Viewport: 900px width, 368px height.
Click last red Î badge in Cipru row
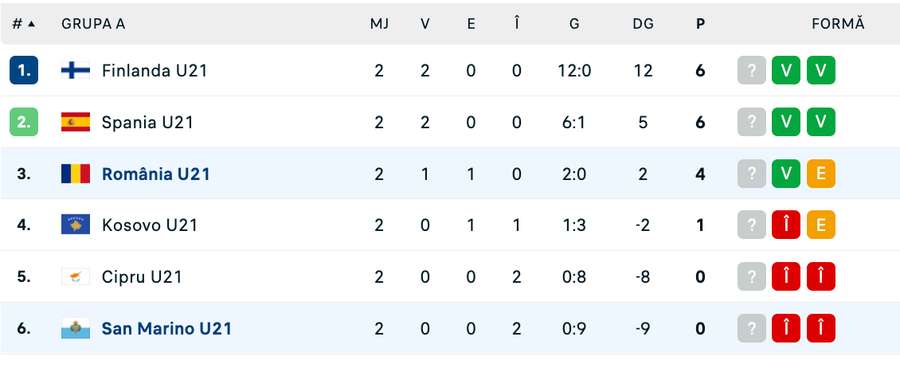click(x=821, y=277)
